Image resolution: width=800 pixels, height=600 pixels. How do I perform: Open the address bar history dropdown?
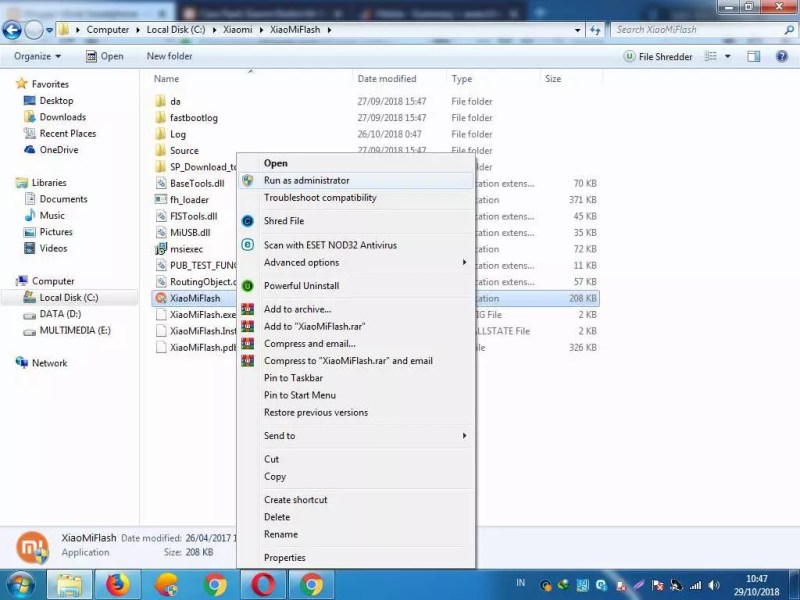pos(578,30)
